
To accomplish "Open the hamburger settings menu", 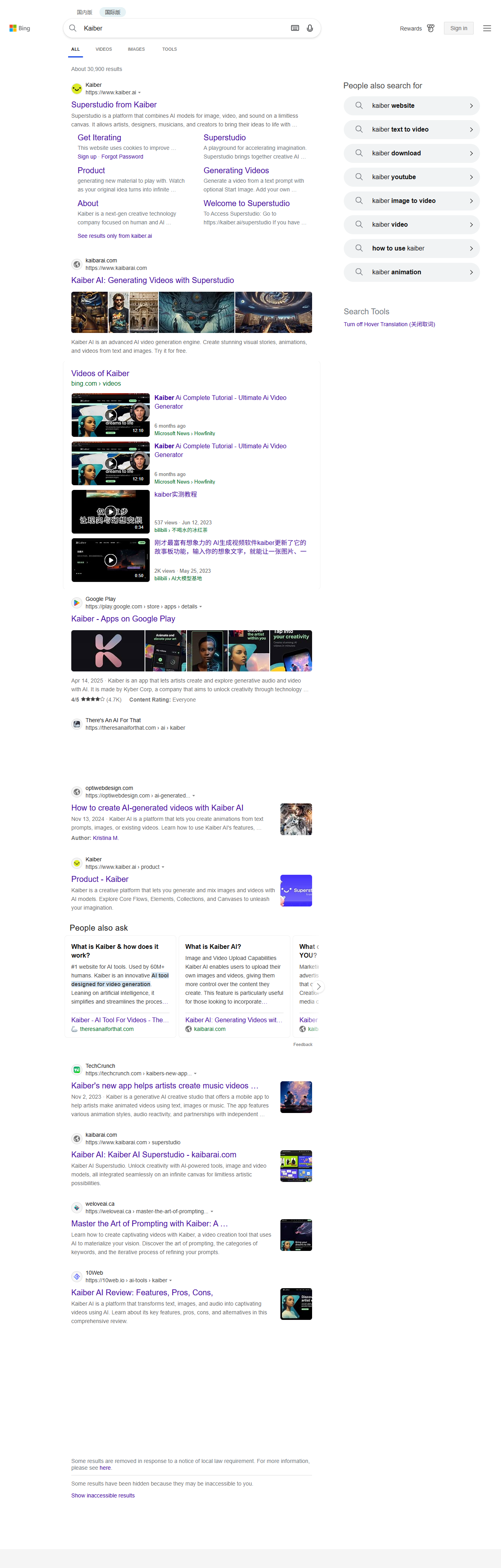I will [x=487, y=29].
